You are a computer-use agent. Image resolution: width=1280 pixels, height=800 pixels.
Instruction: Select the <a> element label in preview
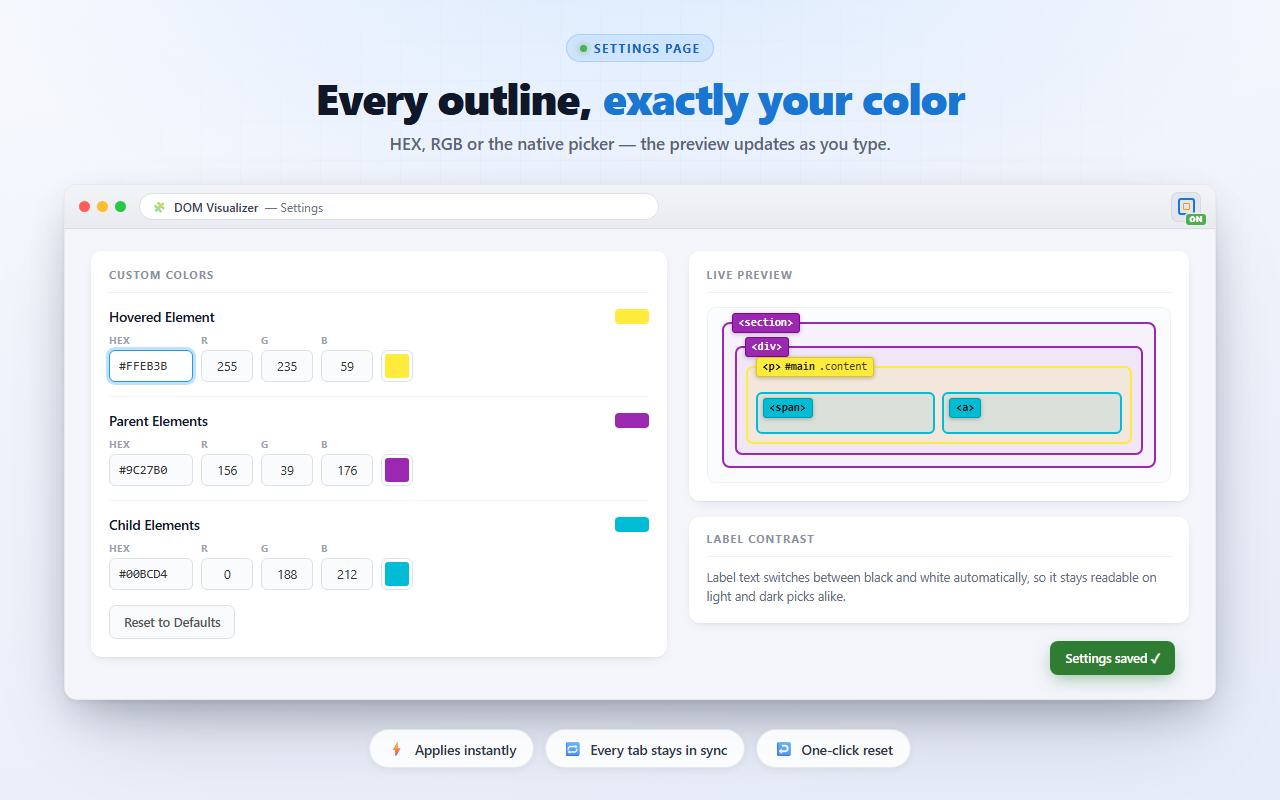pos(965,408)
